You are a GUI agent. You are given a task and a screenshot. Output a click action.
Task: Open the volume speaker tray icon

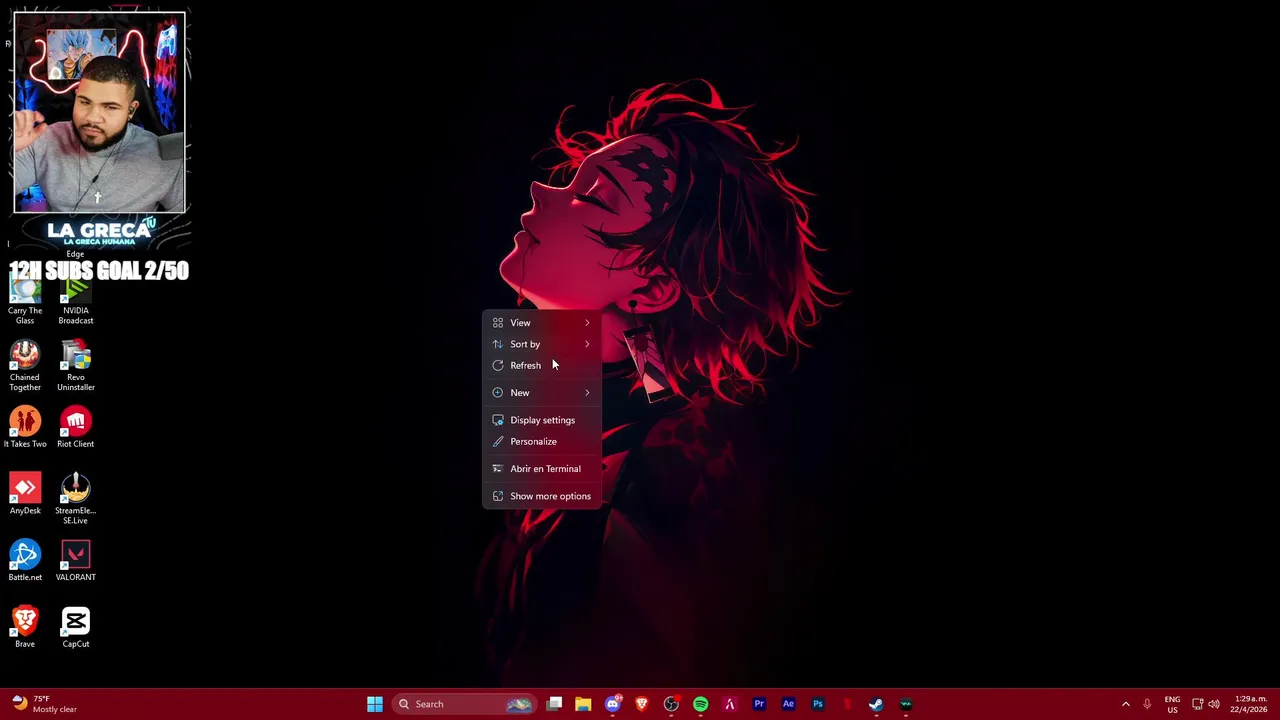tap(1214, 704)
